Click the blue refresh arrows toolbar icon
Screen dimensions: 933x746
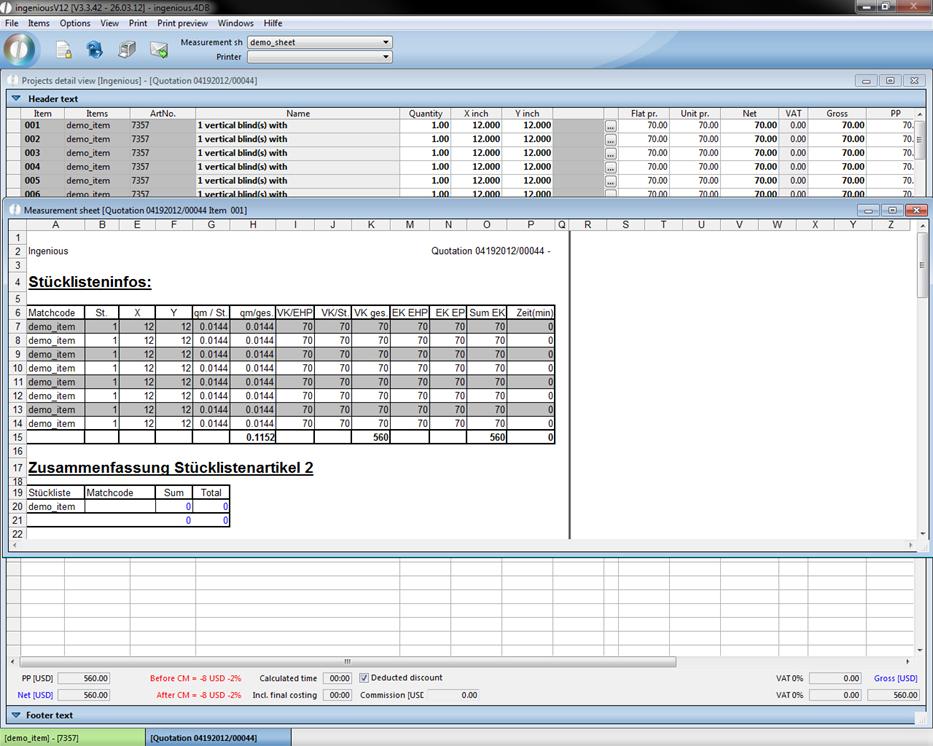coord(95,49)
